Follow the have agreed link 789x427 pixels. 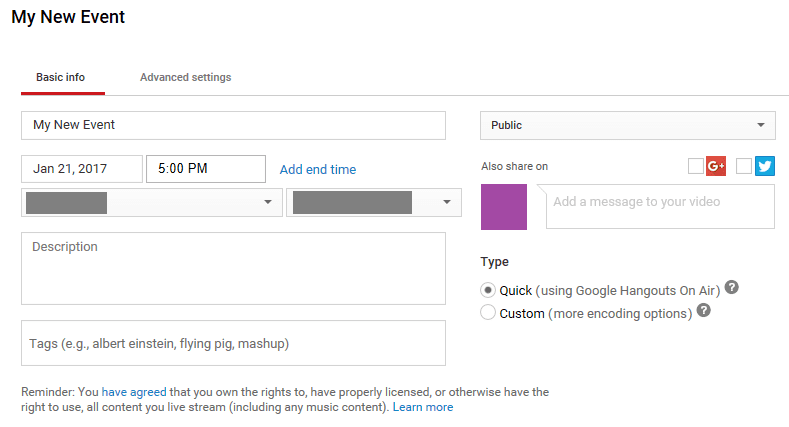point(128,392)
